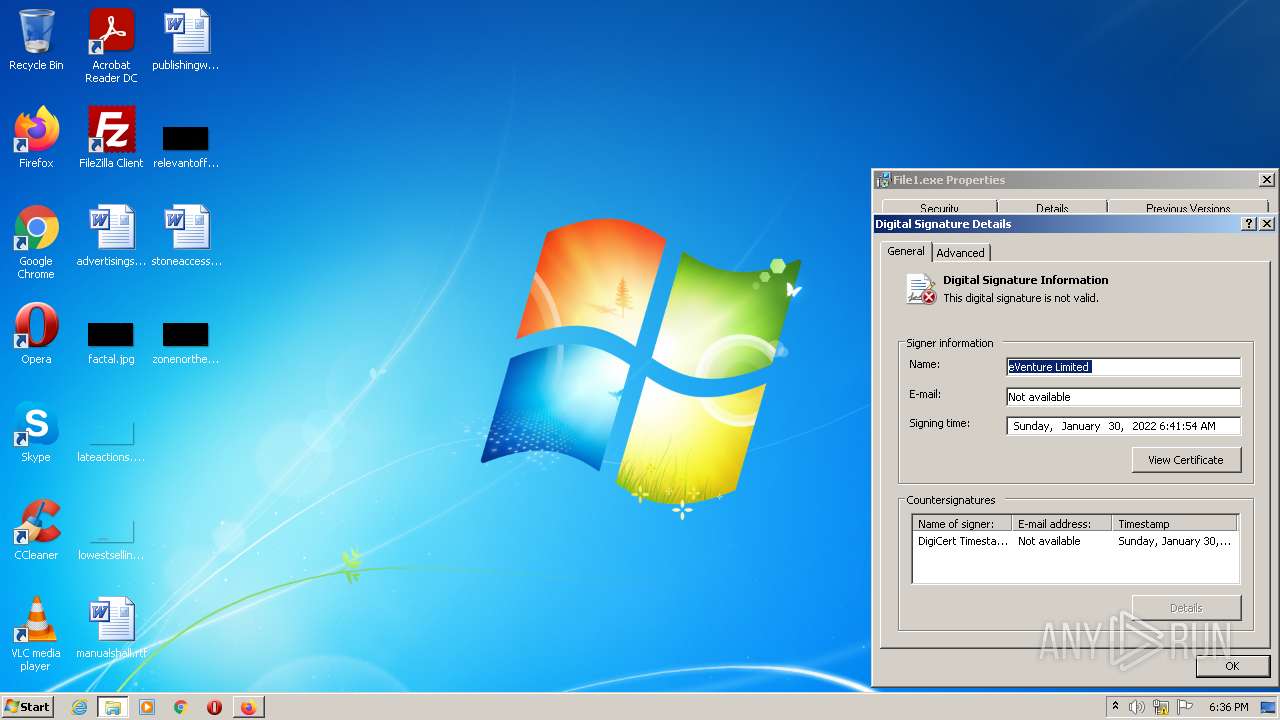Image resolution: width=1280 pixels, height=720 pixels.
Task: Launch the Firefox desktop shortcut
Action: (x=36, y=138)
